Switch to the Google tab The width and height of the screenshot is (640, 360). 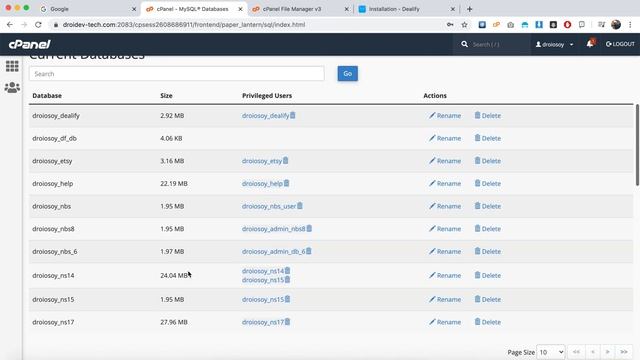coord(88,9)
